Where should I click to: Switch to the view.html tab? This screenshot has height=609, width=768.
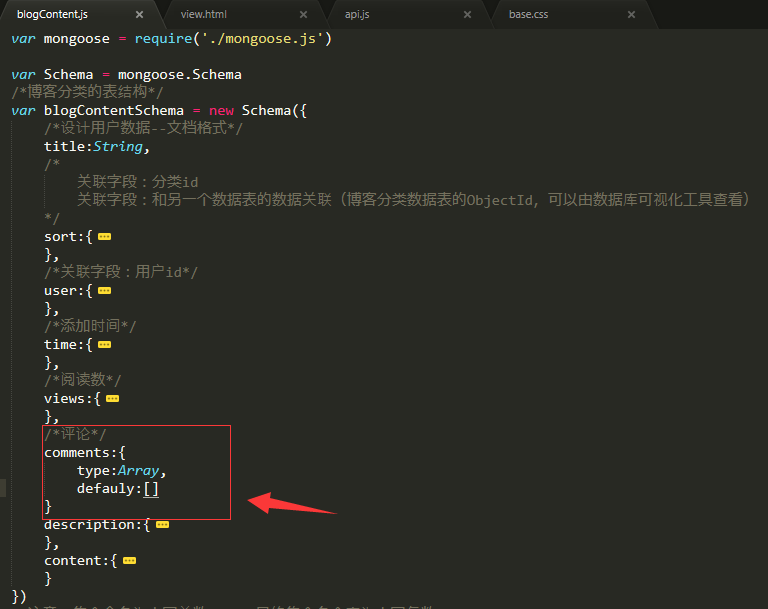pyautogui.click(x=203, y=14)
